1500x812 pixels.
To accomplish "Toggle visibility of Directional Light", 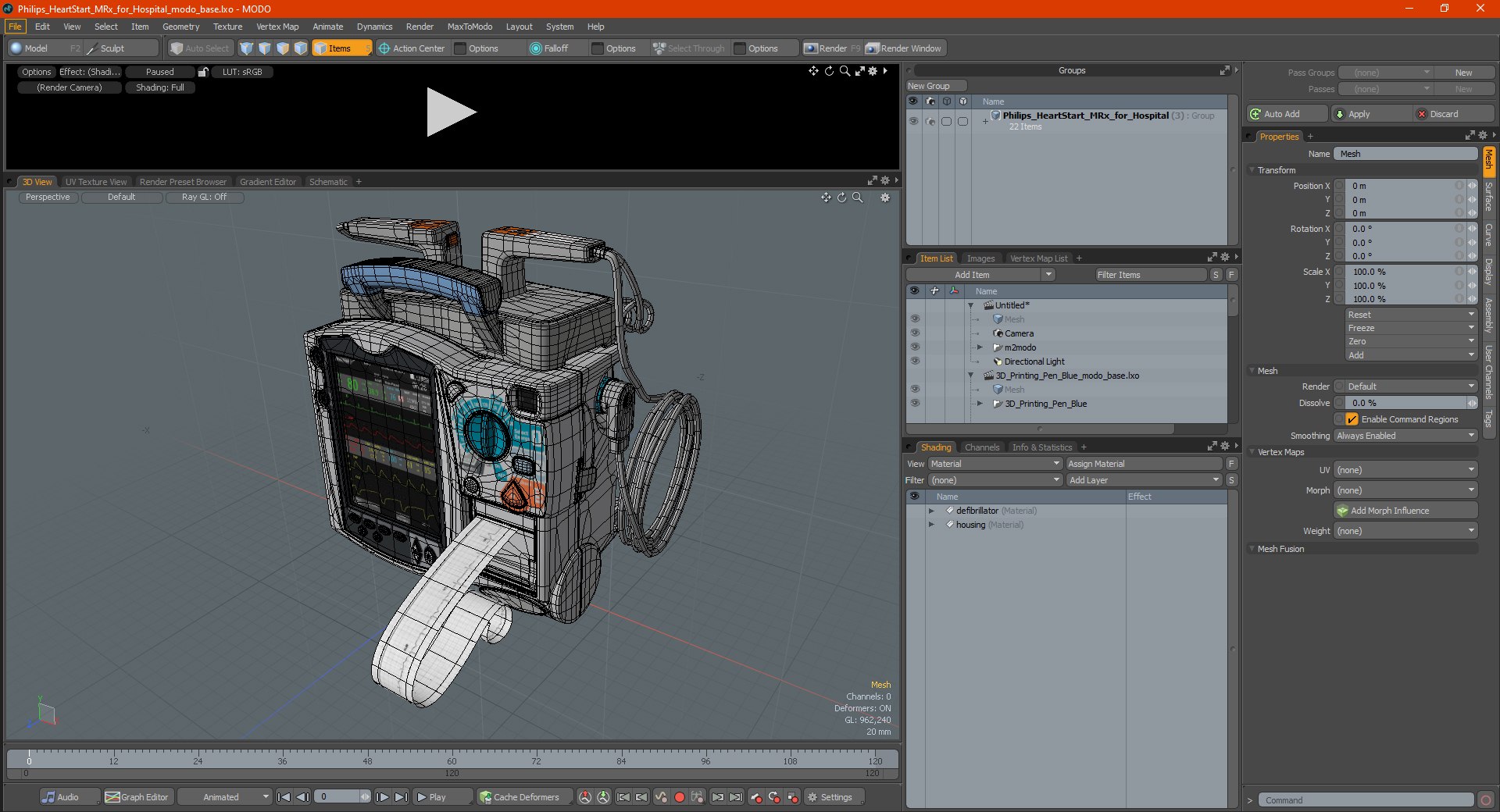I will pos(914,361).
